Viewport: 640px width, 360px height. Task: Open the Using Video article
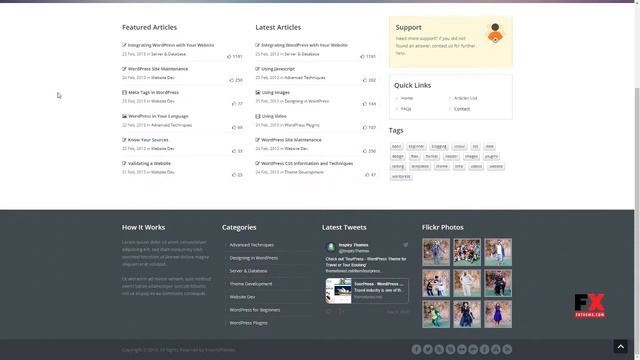[x=274, y=116]
